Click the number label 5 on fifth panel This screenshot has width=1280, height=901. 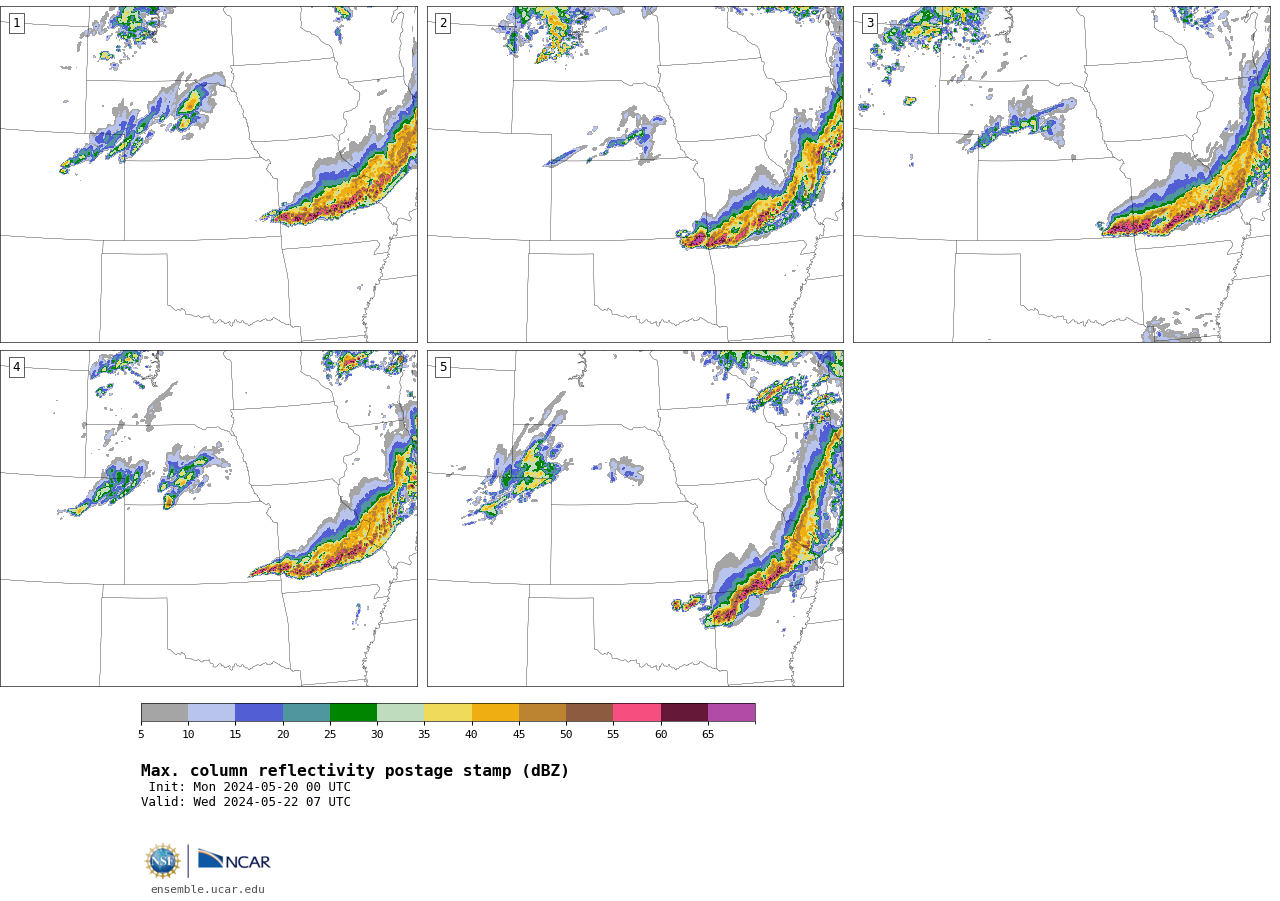click(443, 367)
